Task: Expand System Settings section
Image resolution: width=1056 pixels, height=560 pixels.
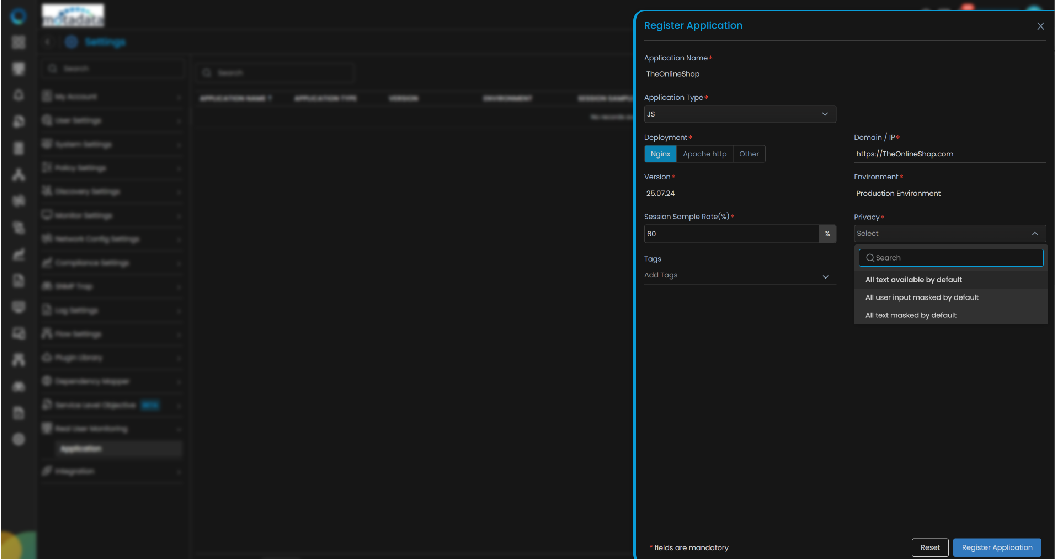Action: 112,145
